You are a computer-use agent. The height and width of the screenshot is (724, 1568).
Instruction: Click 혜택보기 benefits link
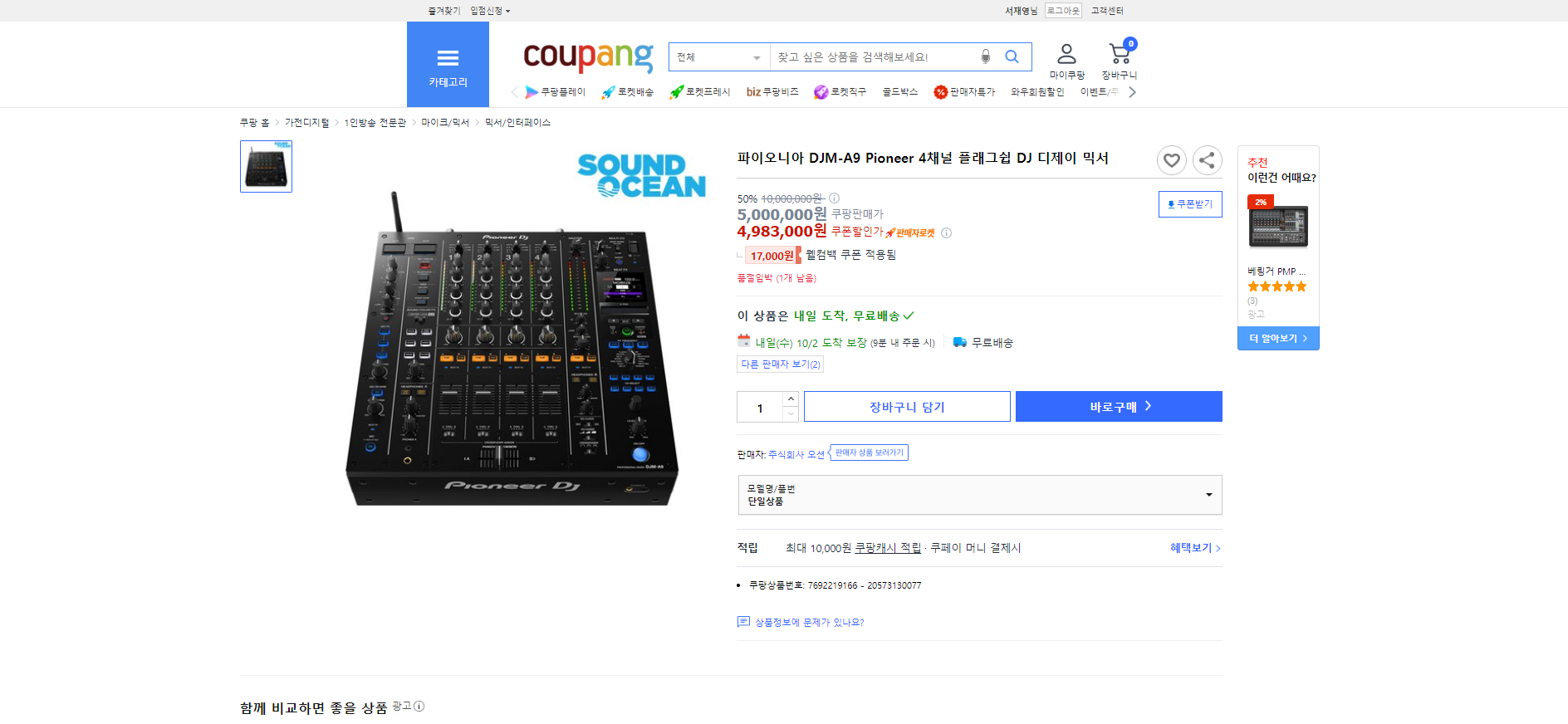[x=1195, y=548]
